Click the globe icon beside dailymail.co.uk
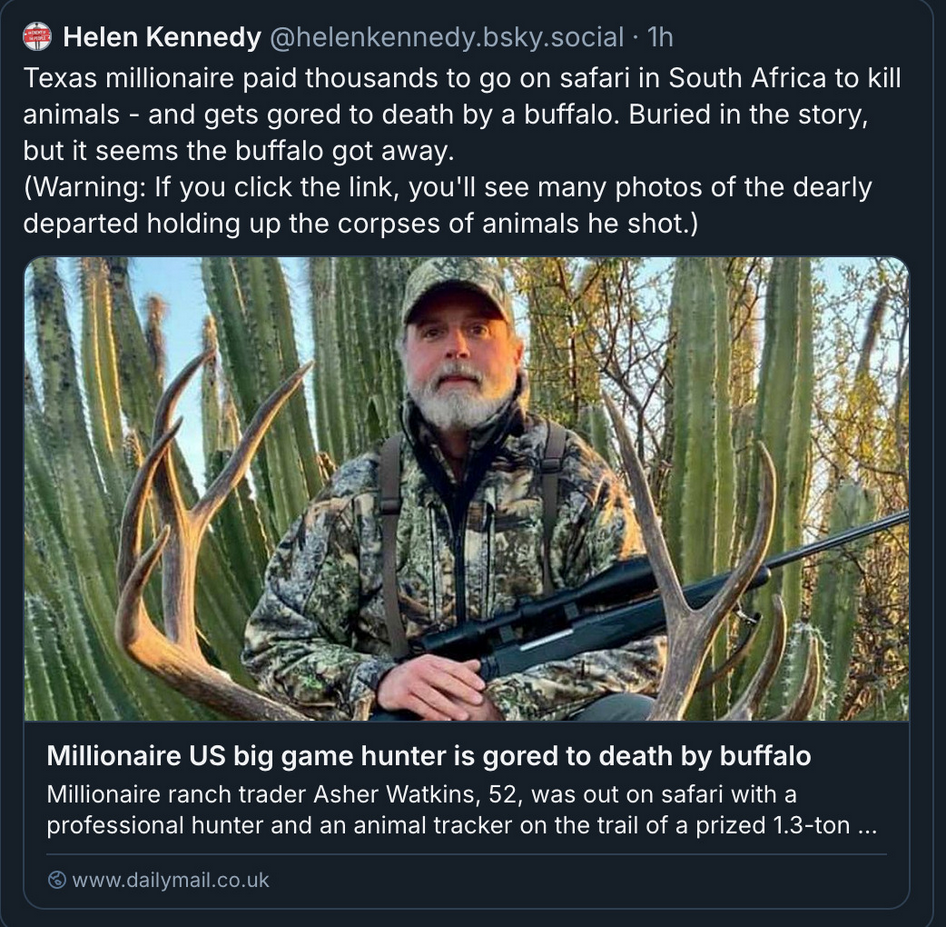This screenshot has width=946, height=927. point(57,881)
